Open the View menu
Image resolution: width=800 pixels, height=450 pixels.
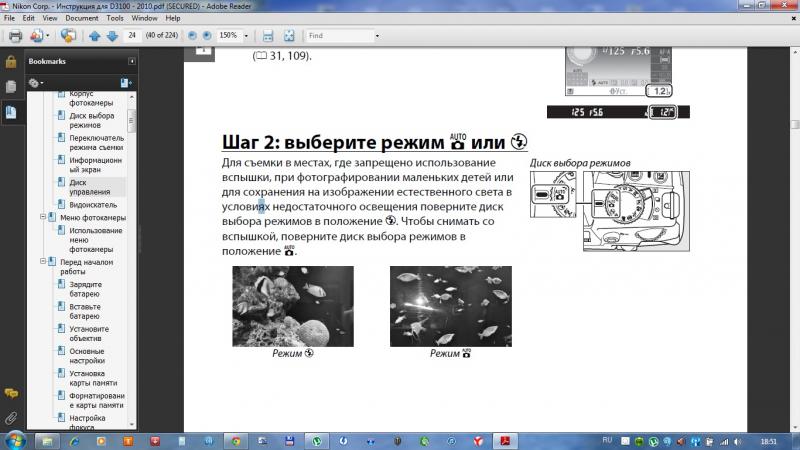(x=49, y=18)
